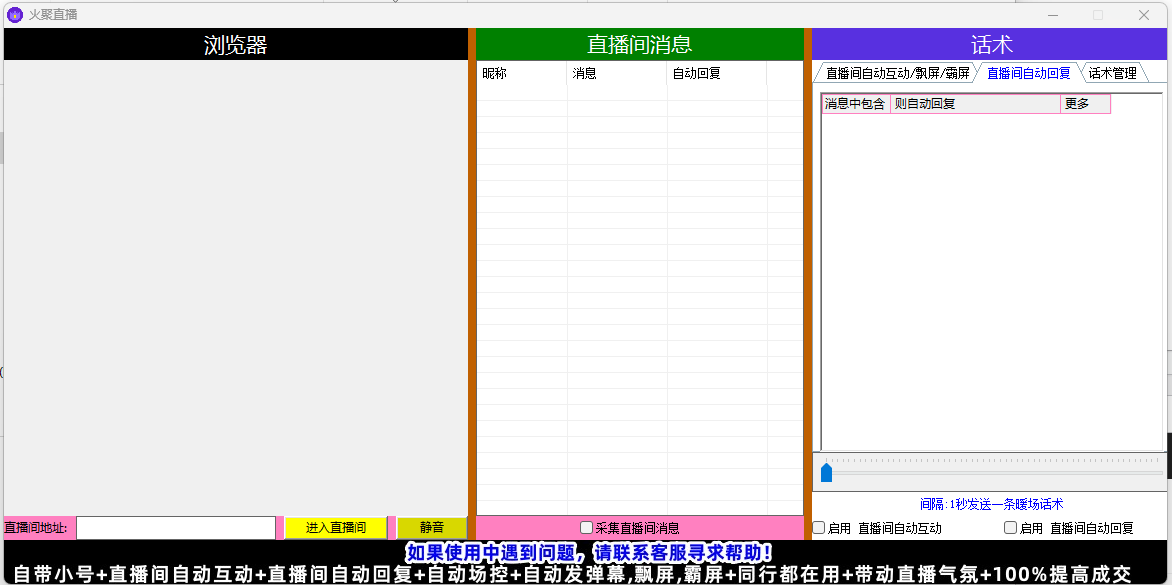Toggle the 启用 直播间自动互动 checkbox
Viewport: 1172px width, 585px height.
pos(819,528)
